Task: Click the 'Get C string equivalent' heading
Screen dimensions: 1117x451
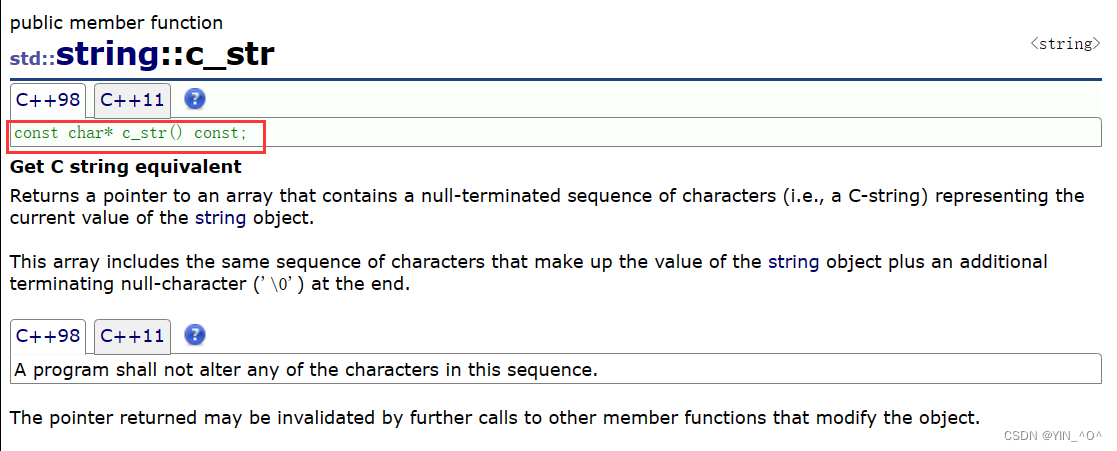Action: [x=125, y=167]
